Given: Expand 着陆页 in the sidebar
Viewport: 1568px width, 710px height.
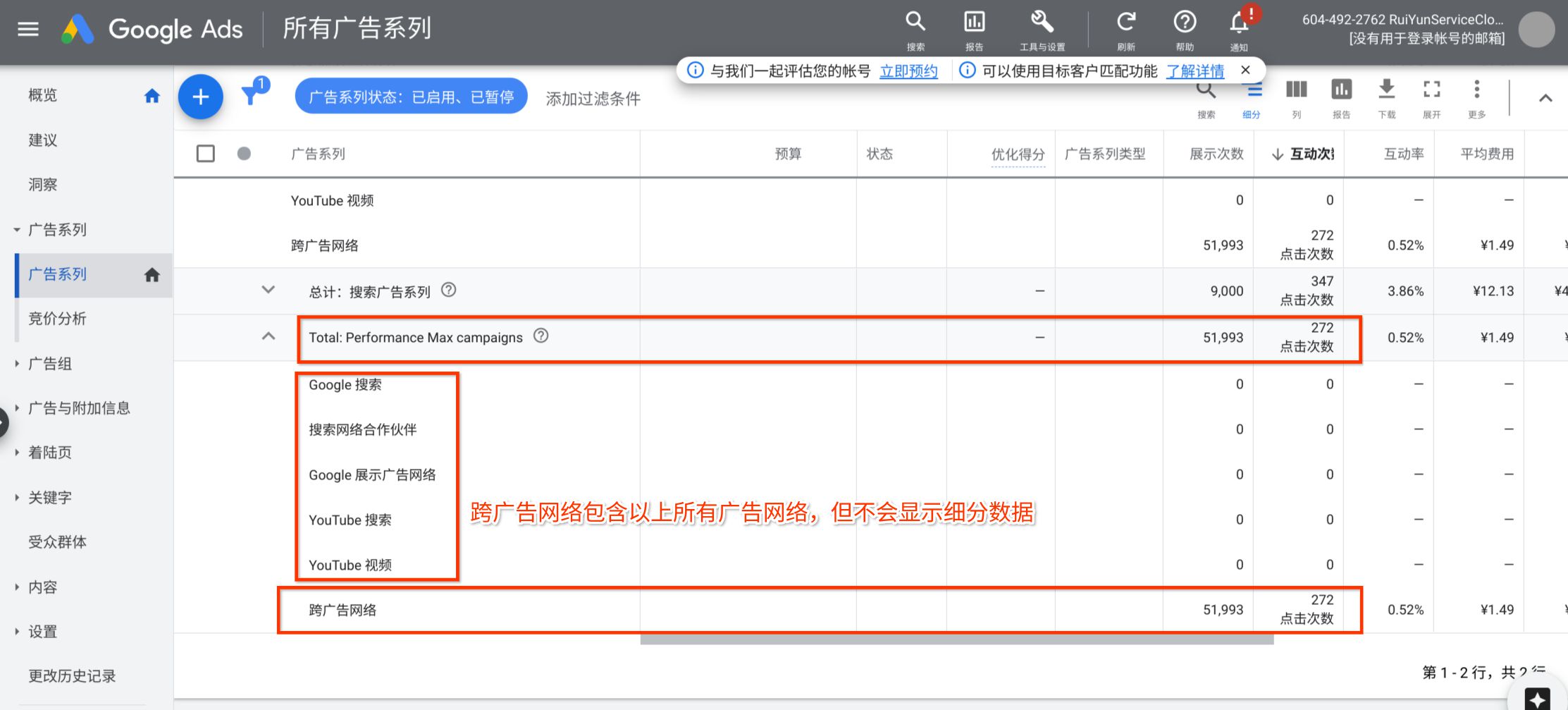Looking at the screenshot, I should pyautogui.click(x=17, y=453).
